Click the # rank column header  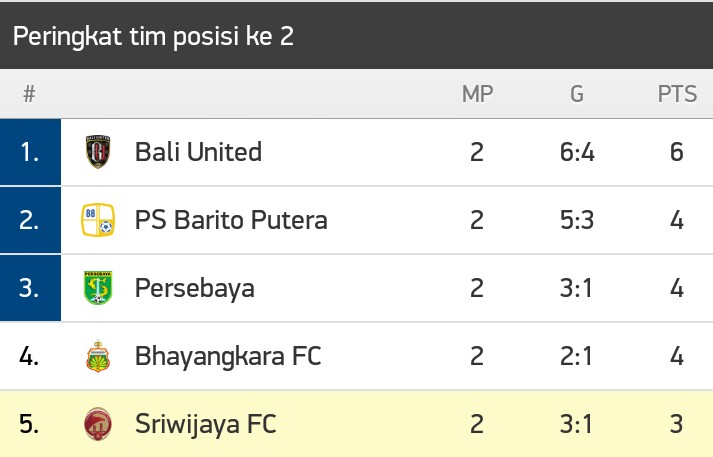[29, 95]
